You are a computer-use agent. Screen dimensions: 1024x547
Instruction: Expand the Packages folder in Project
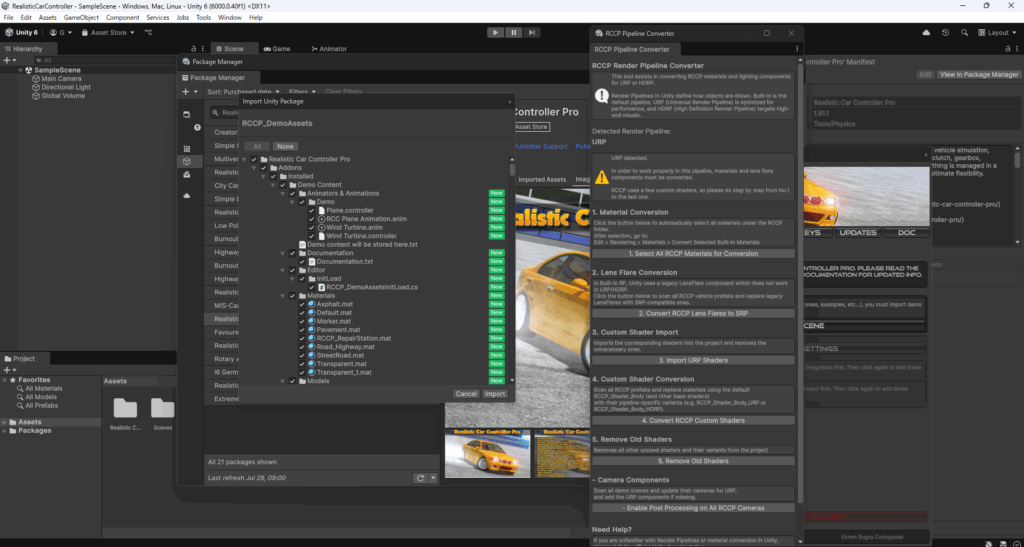[x=5, y=431]
